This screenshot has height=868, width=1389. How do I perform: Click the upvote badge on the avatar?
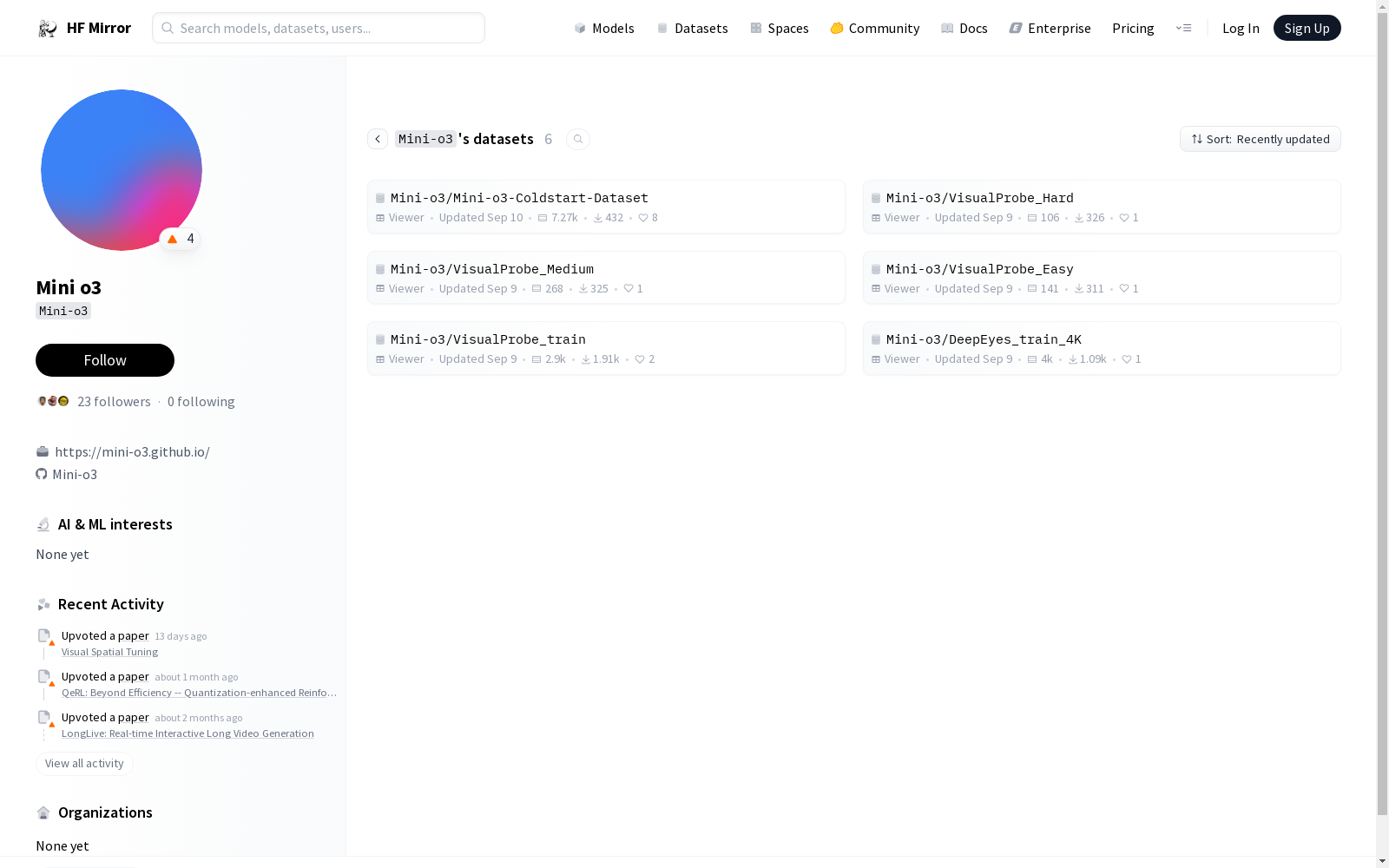click(181, 239)
